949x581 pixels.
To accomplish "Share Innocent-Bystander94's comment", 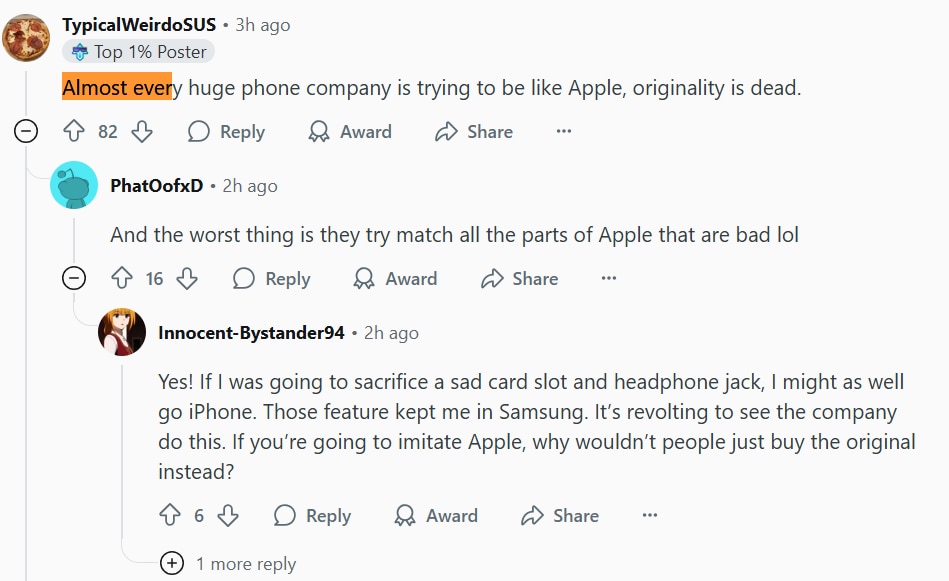I will click(560, 515).
